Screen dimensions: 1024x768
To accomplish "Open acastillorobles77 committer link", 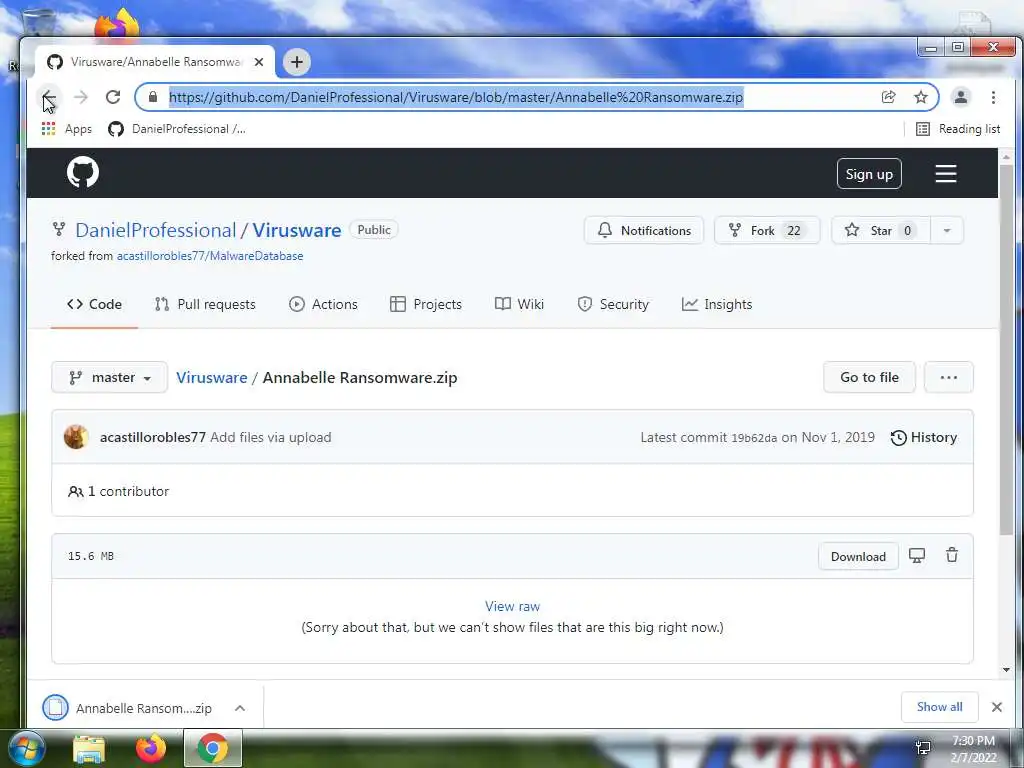I will [153, 438].
